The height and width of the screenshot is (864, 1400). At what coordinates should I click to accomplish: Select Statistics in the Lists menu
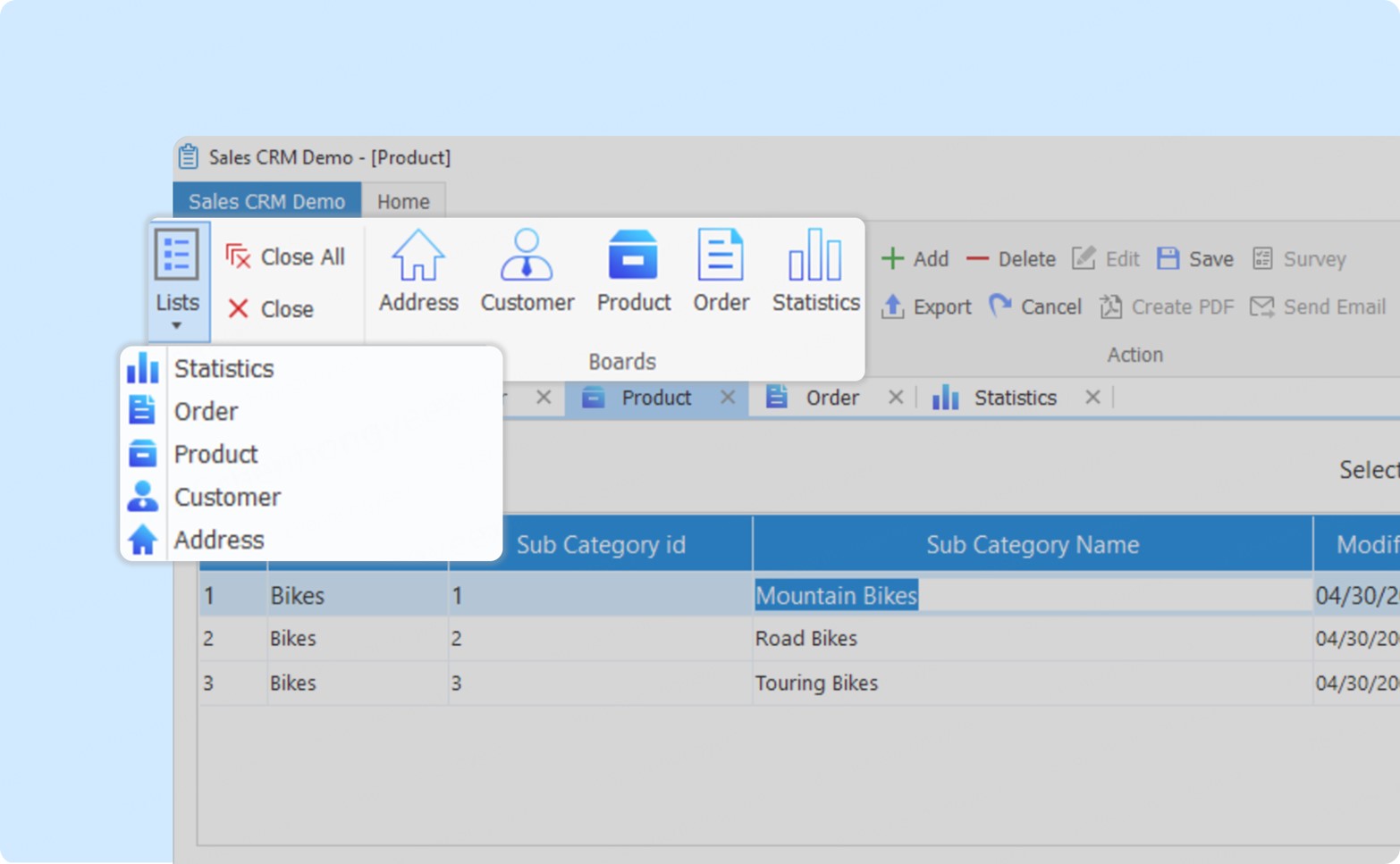[x=311, y=368]
